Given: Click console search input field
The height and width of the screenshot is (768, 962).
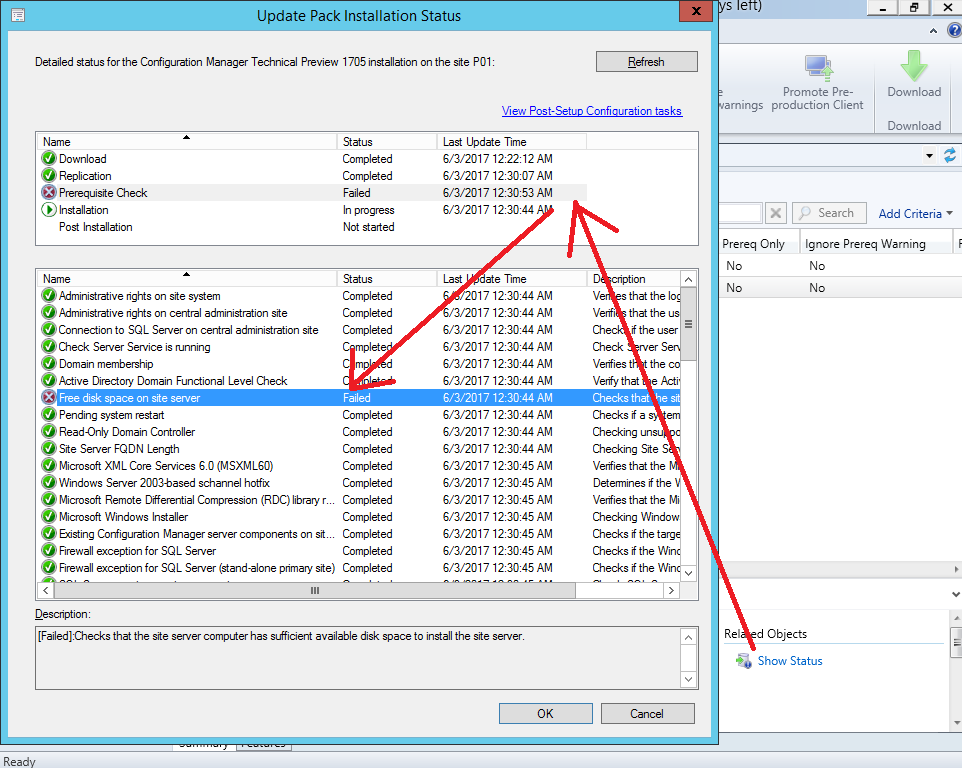Looking at the screenshot, I should pyautogui.click(x=740, y=213).
